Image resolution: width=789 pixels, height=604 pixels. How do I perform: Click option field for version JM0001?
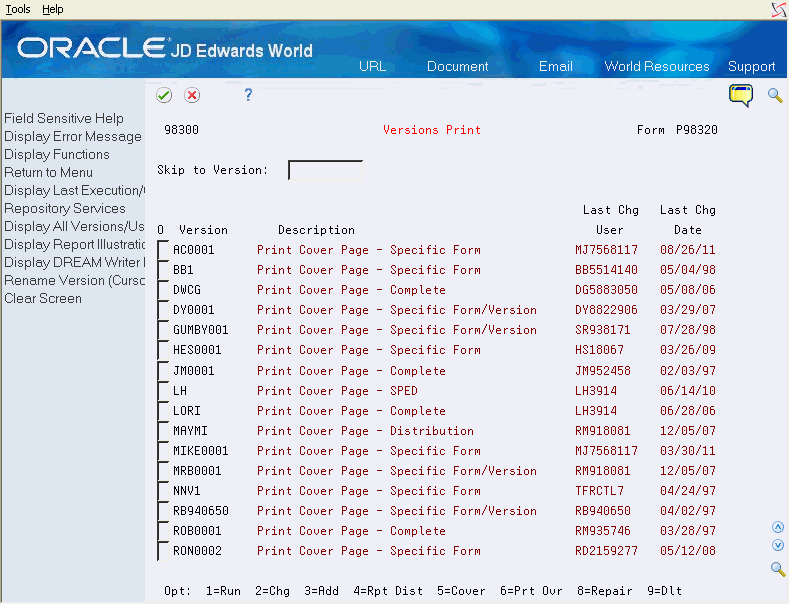coord(163,371)
